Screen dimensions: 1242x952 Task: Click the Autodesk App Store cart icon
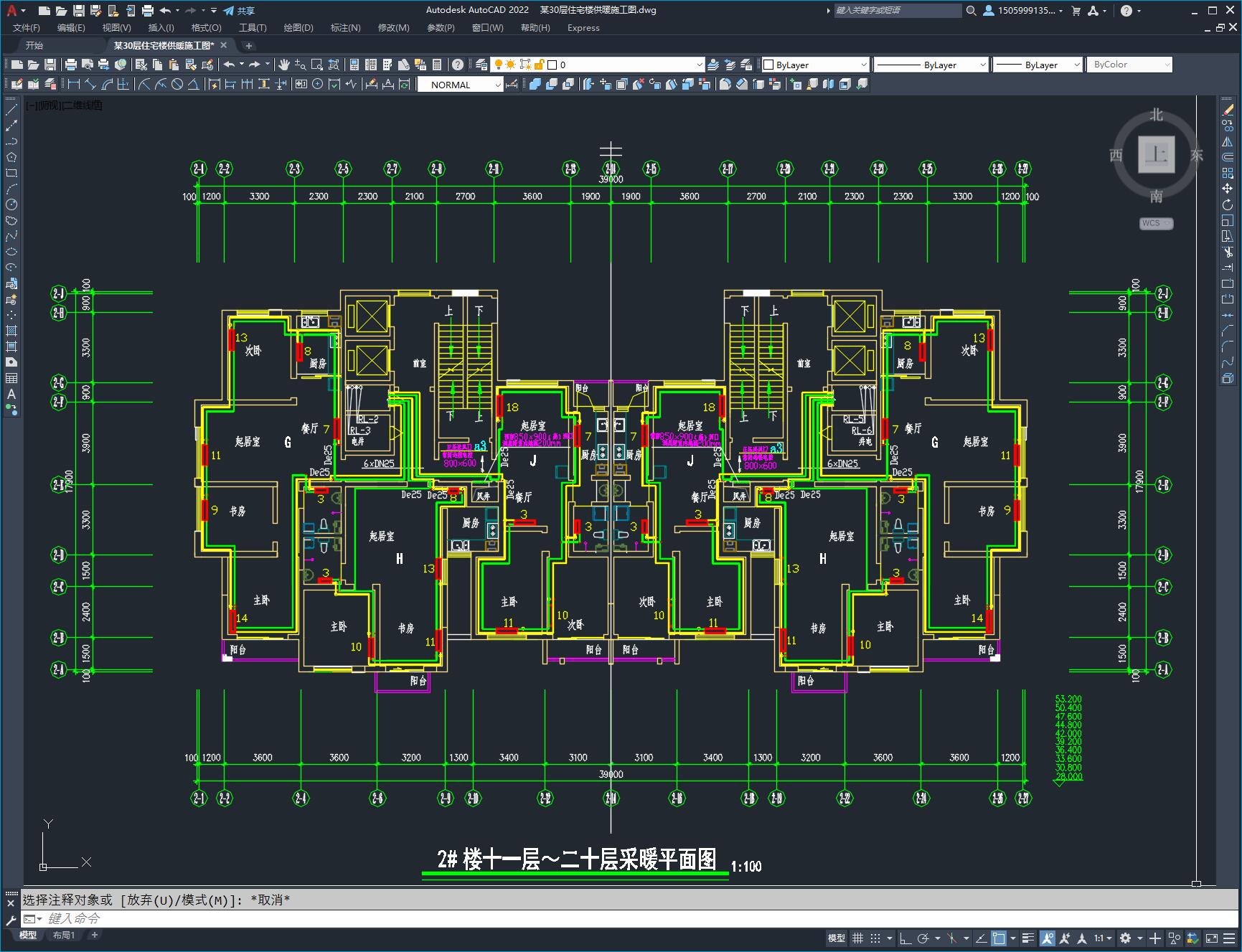click(1076, 10)
